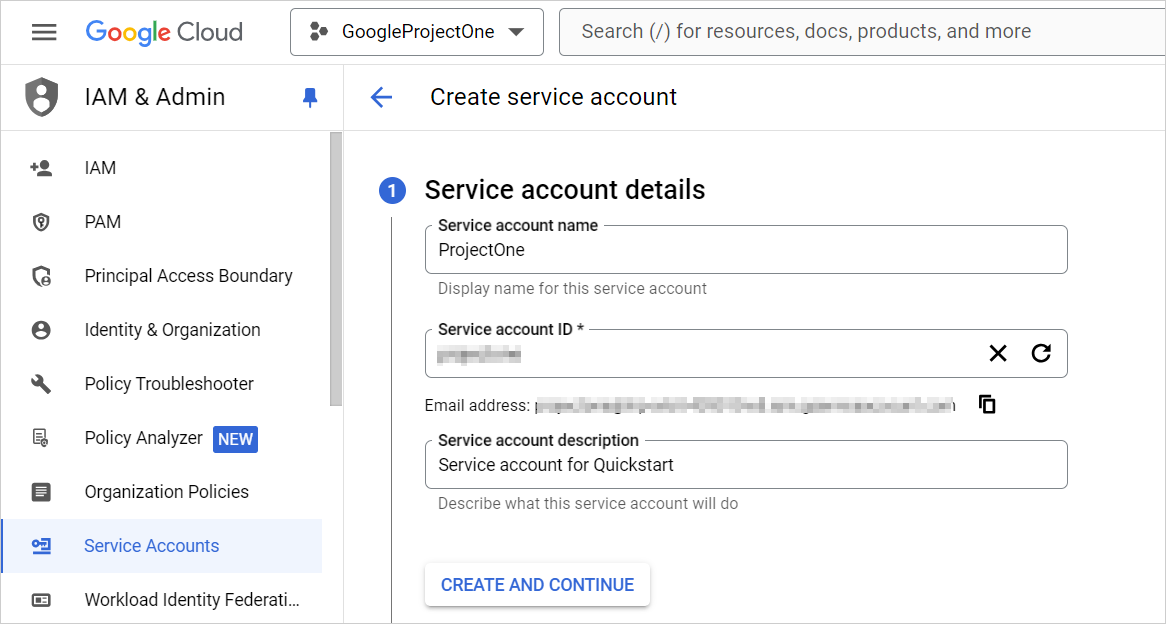Open the GoogleProjectOne project selector dropdown
This screenshot has height=624, width=1166.
pyautogui.click(x=417, y=32)
